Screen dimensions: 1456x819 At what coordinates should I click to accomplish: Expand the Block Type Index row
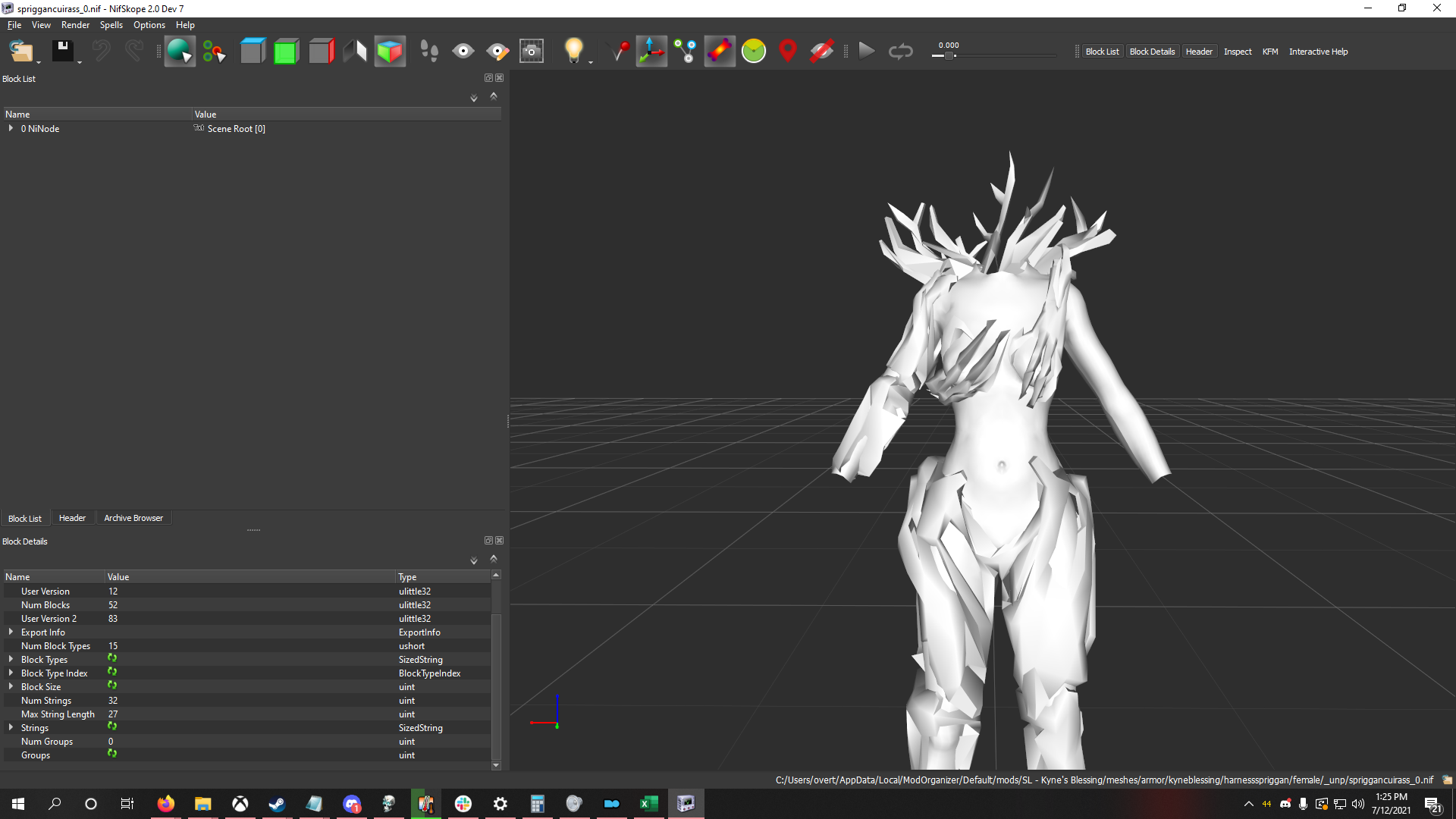pyautogui.click(x=11, y=673)
